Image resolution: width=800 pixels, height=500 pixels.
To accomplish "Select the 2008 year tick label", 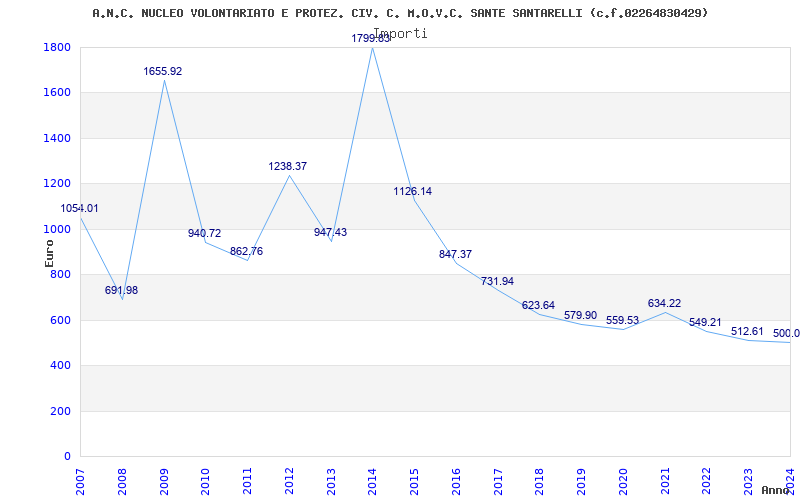I will (x=122, y=482).
